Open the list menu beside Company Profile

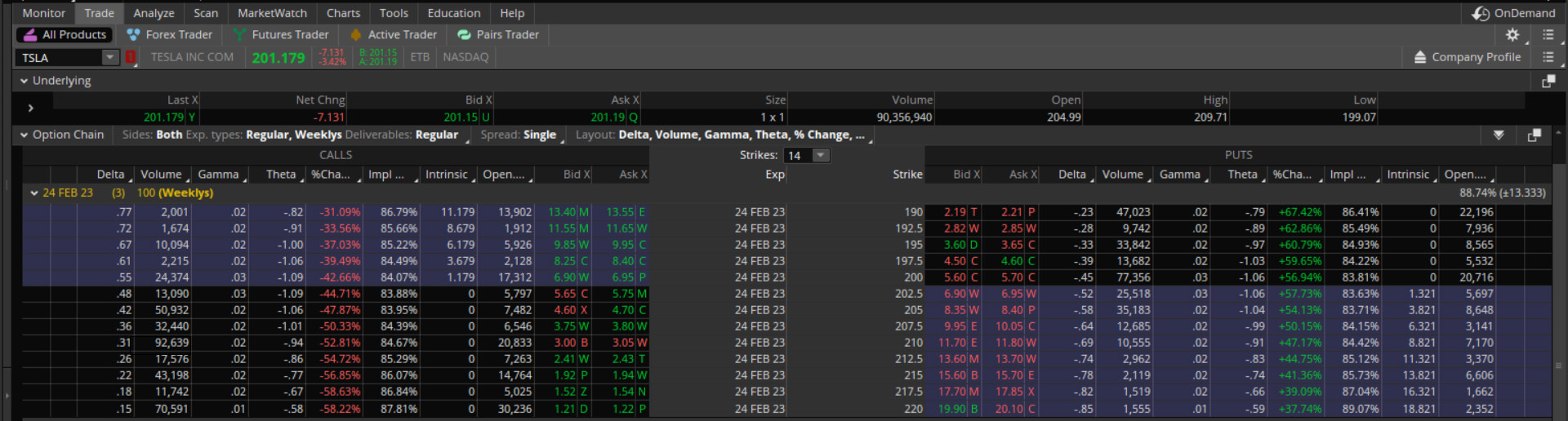(1548, 57)
